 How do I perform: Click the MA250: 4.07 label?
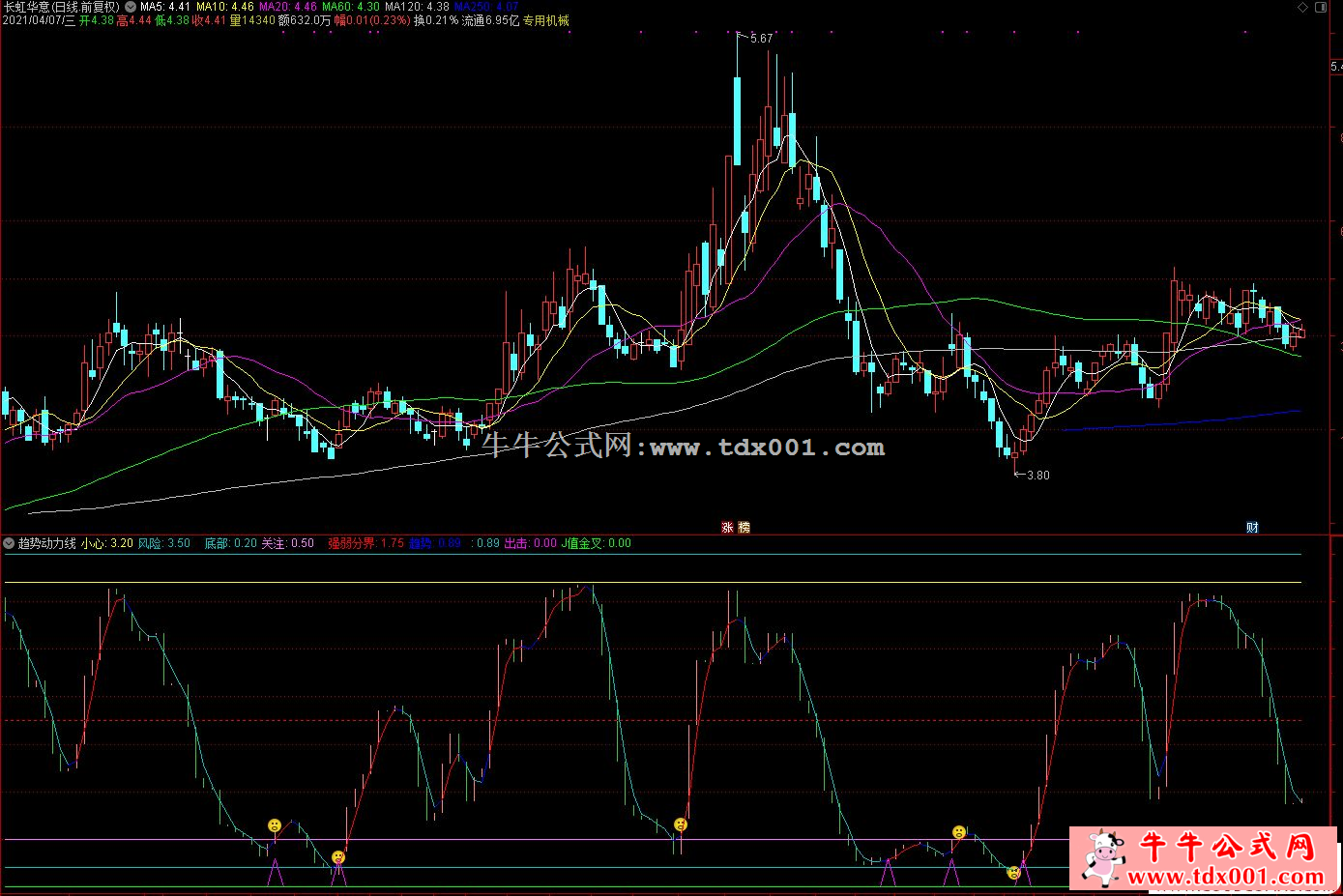(x=486, y=7)
